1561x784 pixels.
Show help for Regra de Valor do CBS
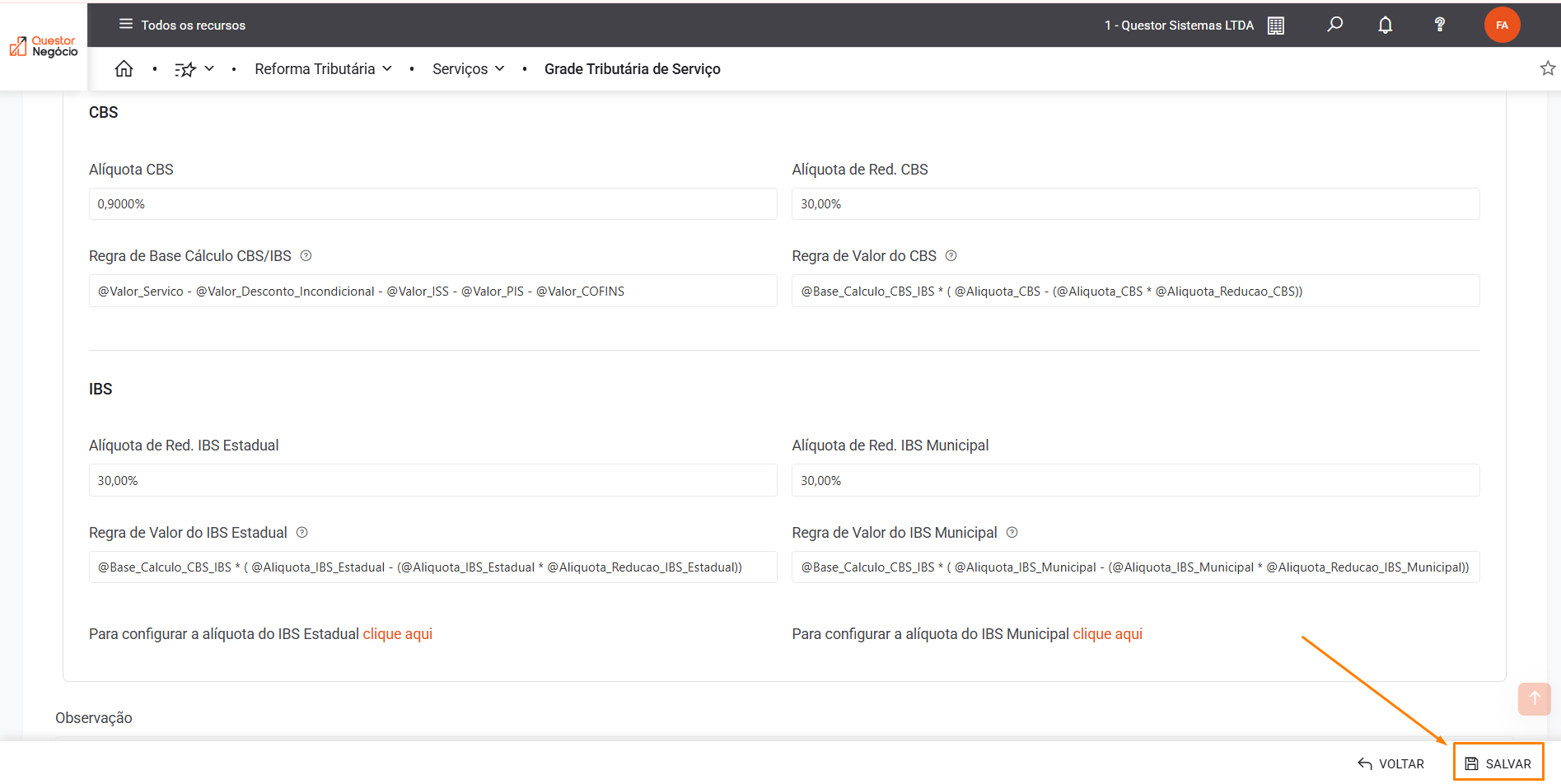click(x=951, y=255)
